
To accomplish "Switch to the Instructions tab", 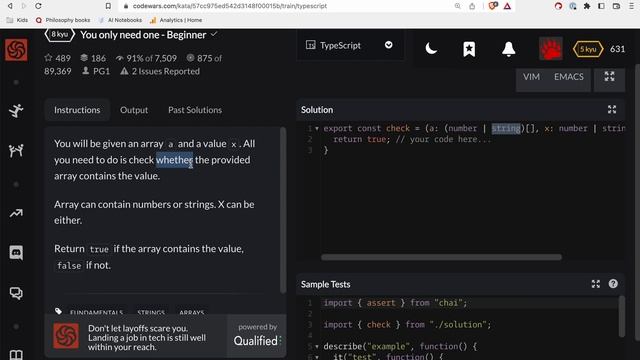I will [x=77, y=110].
